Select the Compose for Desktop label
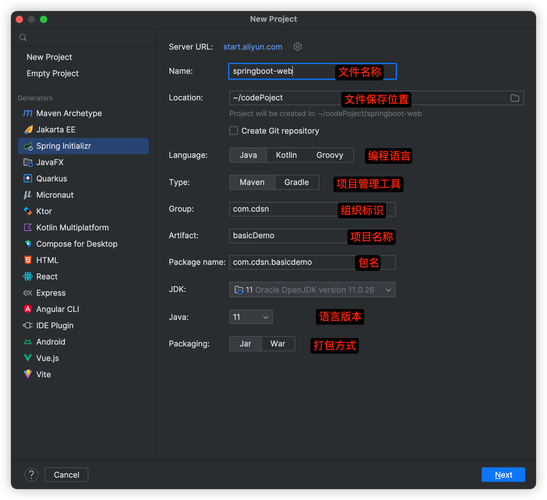Screen dimensions: 547x500 (x=77, y=244)
